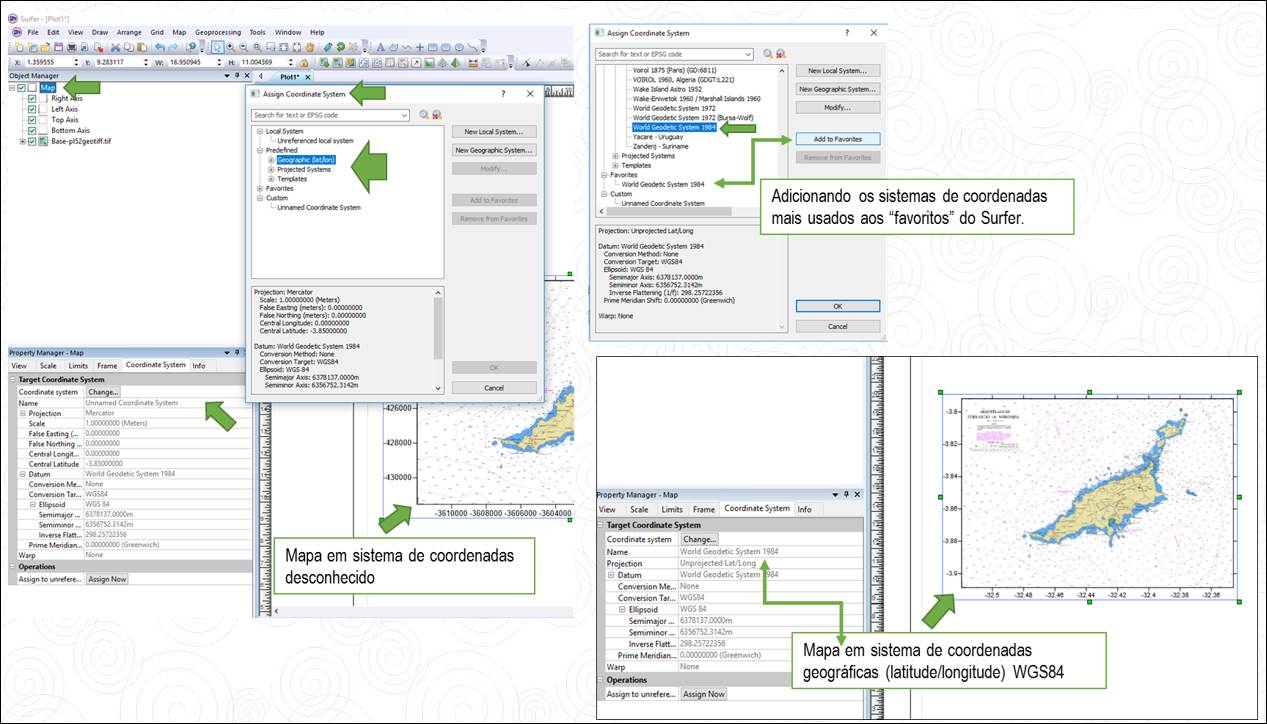Toggle the Base-pl52geotiff.tif checkbox
The width and height of the screenshot is (1267, 724).
(x=33, y=141)
